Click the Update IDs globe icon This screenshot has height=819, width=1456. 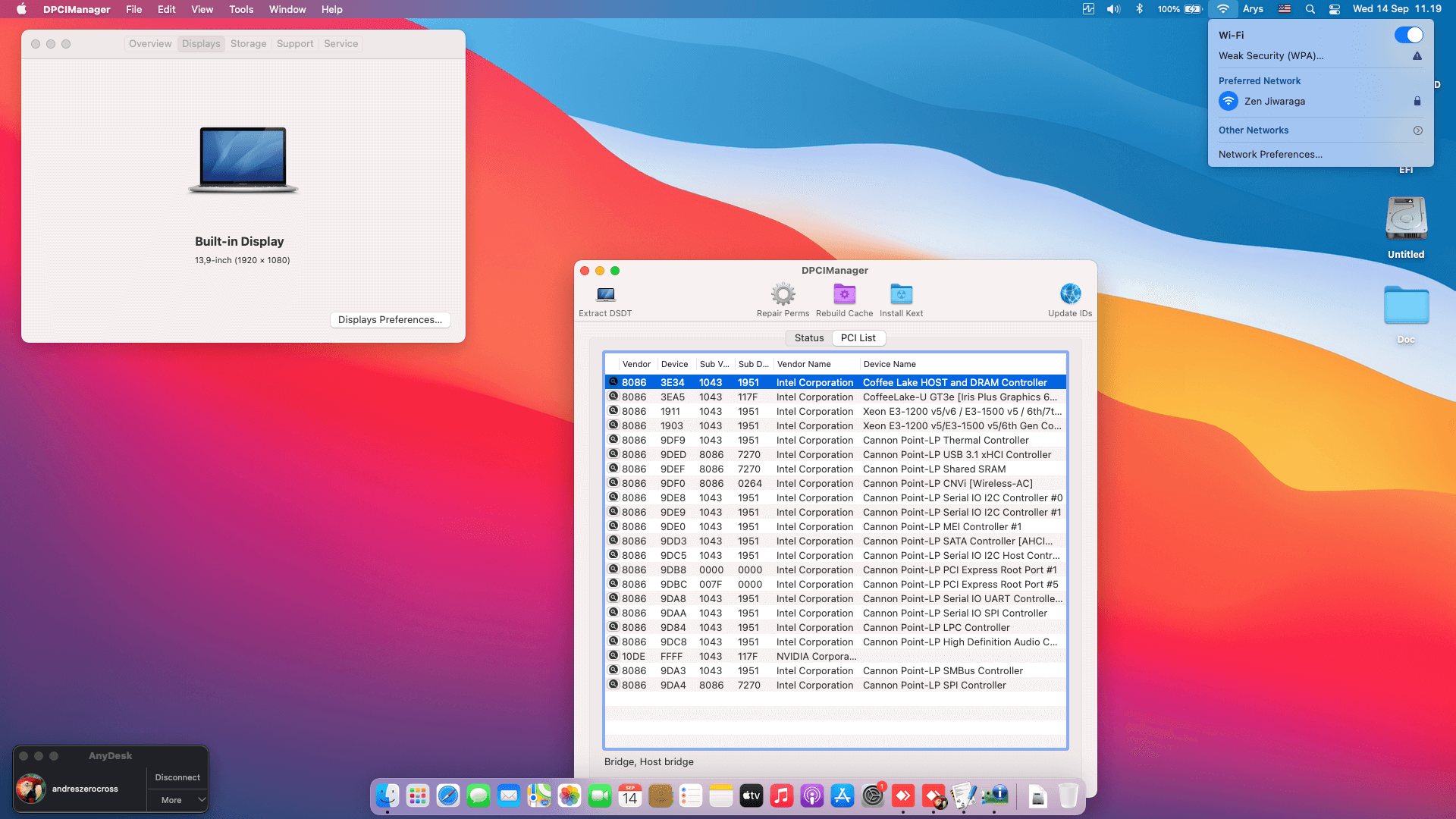point(1069,294)
